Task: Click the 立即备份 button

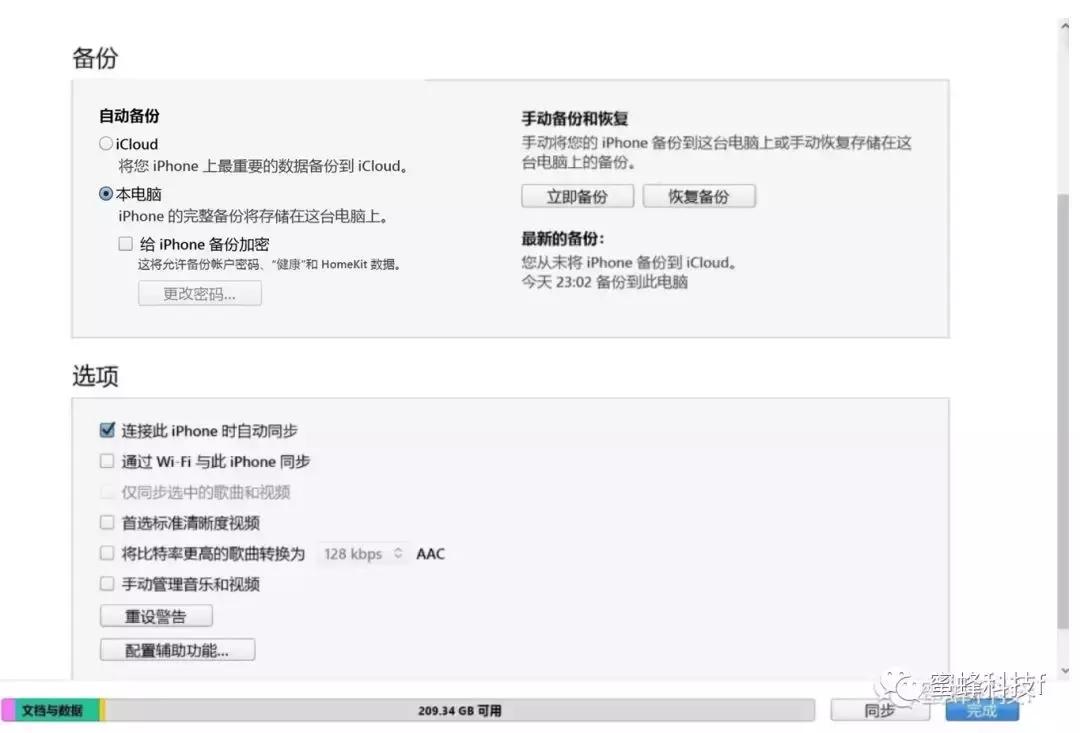Action: coord(577,196)
